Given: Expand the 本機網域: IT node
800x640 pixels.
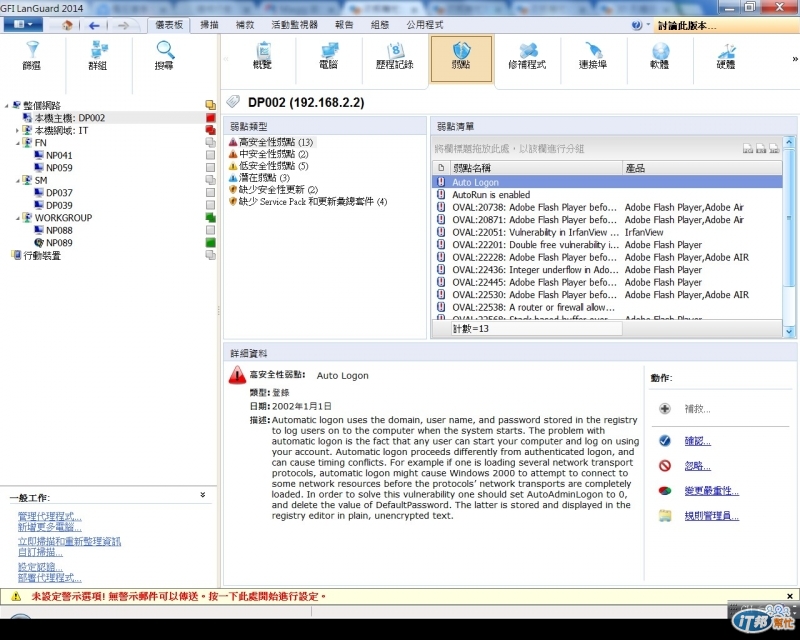Looking at the screenshot, I should pyautogui.click(x=17, y=131).
